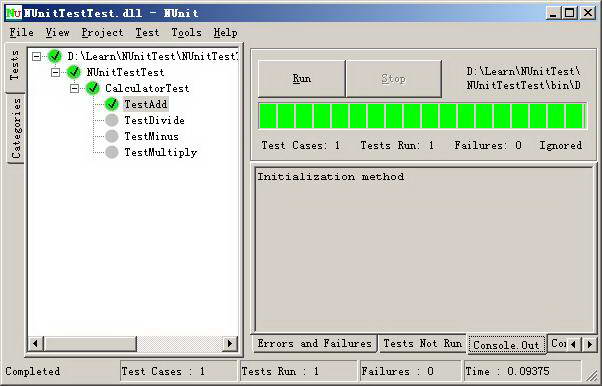602x386 pixels.
Task: Open the Project menu
Action: click(102, 33)
